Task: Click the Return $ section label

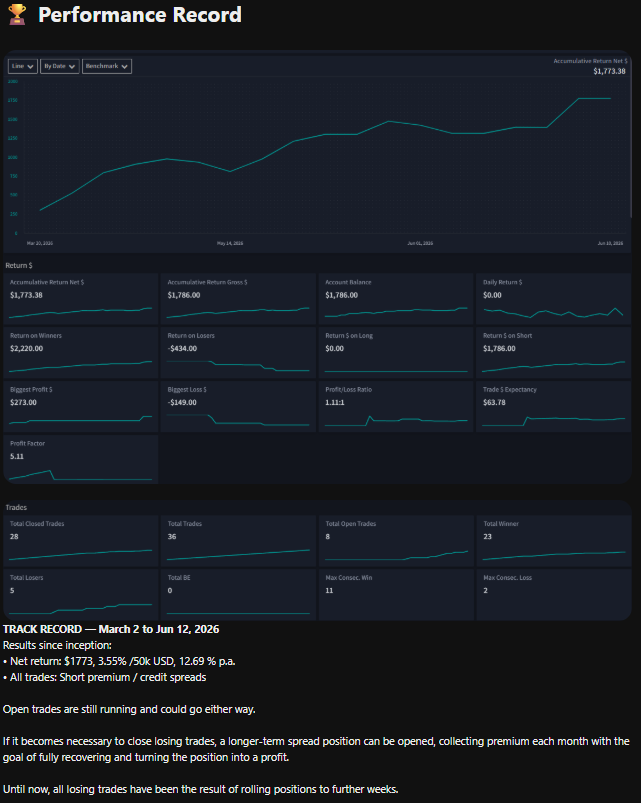Action: pyautogui.click(x=19, y=265)
